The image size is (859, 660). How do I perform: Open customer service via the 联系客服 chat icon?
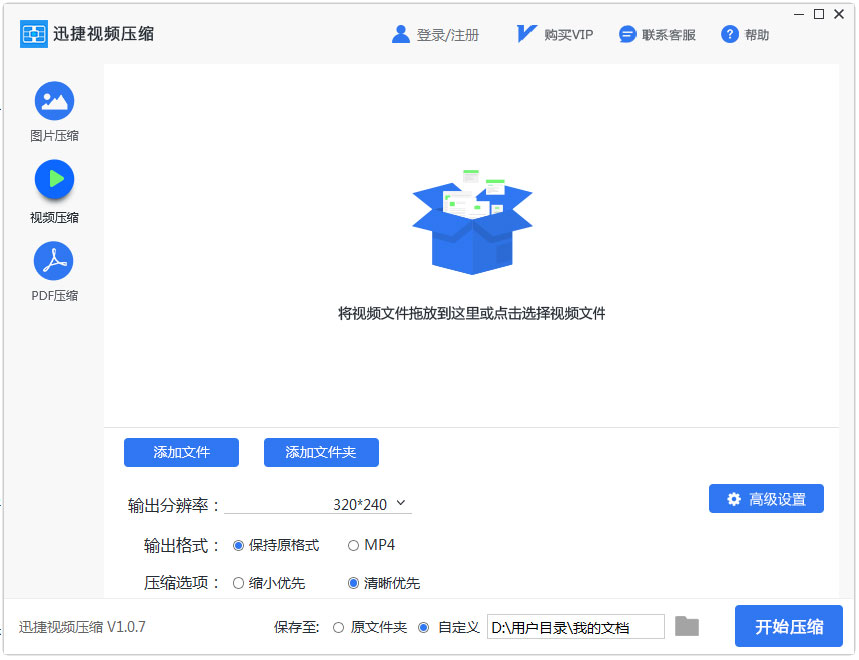pyautogui.click(x=628, y=33)
